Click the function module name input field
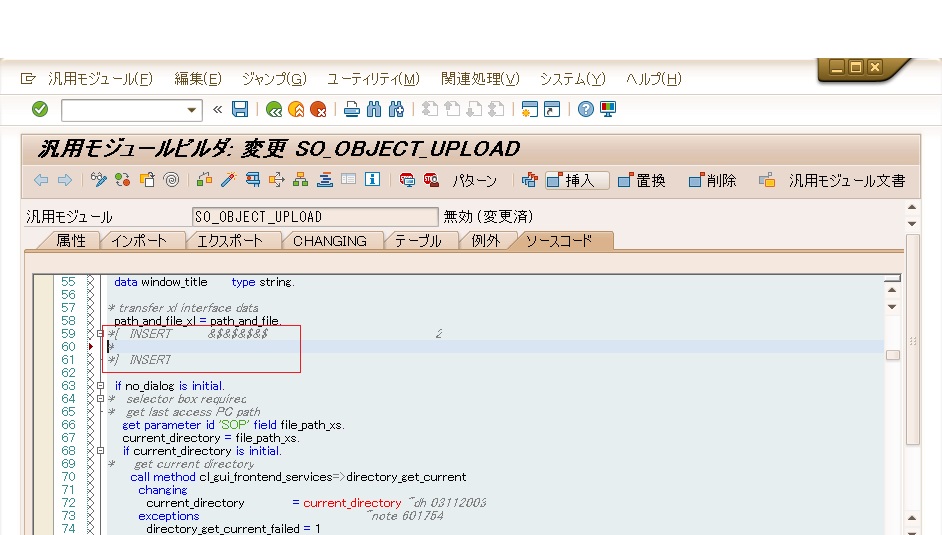This screenshot has width=942, height=535. coord(314,217)
